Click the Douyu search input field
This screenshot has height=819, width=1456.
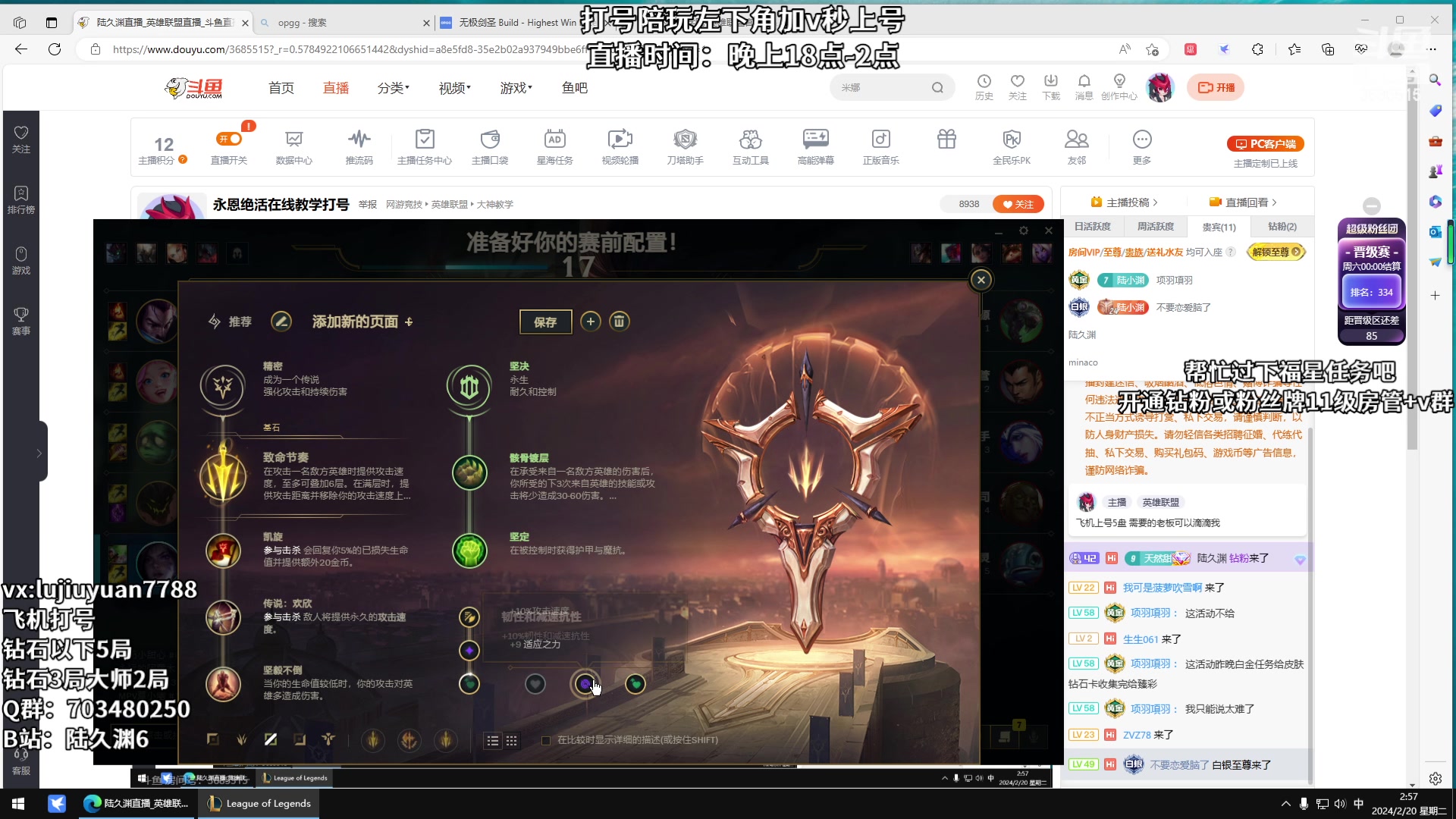[883, 88]
